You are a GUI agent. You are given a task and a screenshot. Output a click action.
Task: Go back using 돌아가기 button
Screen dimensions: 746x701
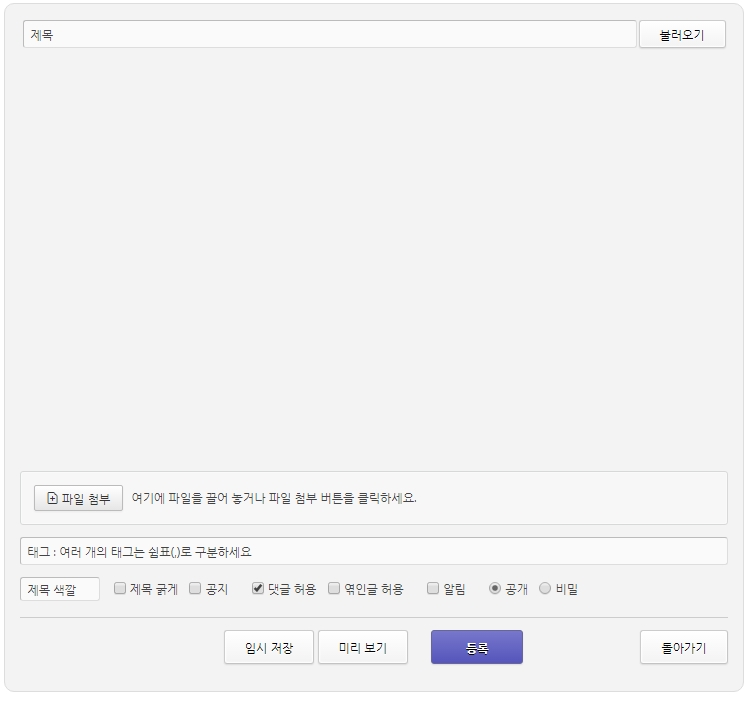(683, 647)
